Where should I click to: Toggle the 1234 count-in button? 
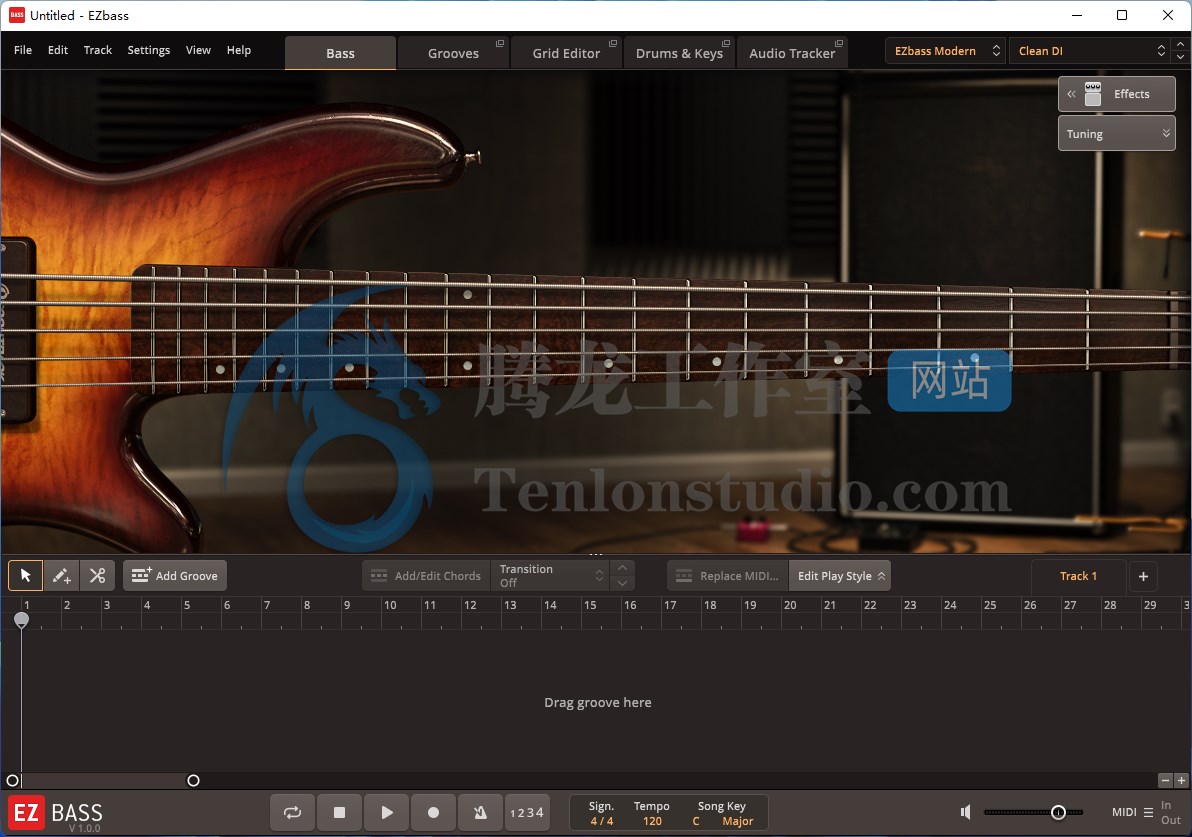[526, 812]
